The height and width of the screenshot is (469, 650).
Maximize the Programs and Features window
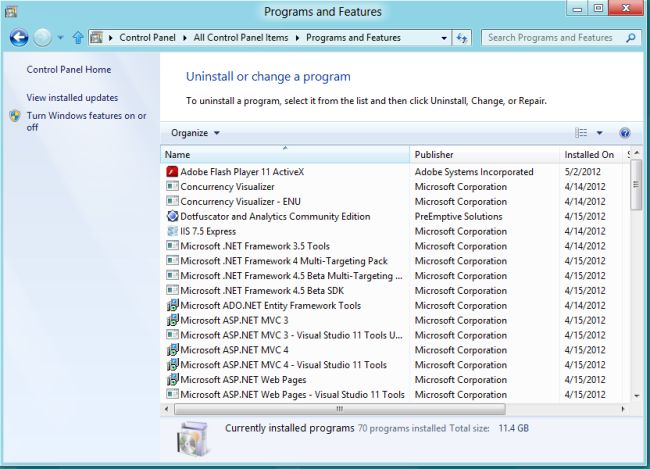click(x=598, y=8)
